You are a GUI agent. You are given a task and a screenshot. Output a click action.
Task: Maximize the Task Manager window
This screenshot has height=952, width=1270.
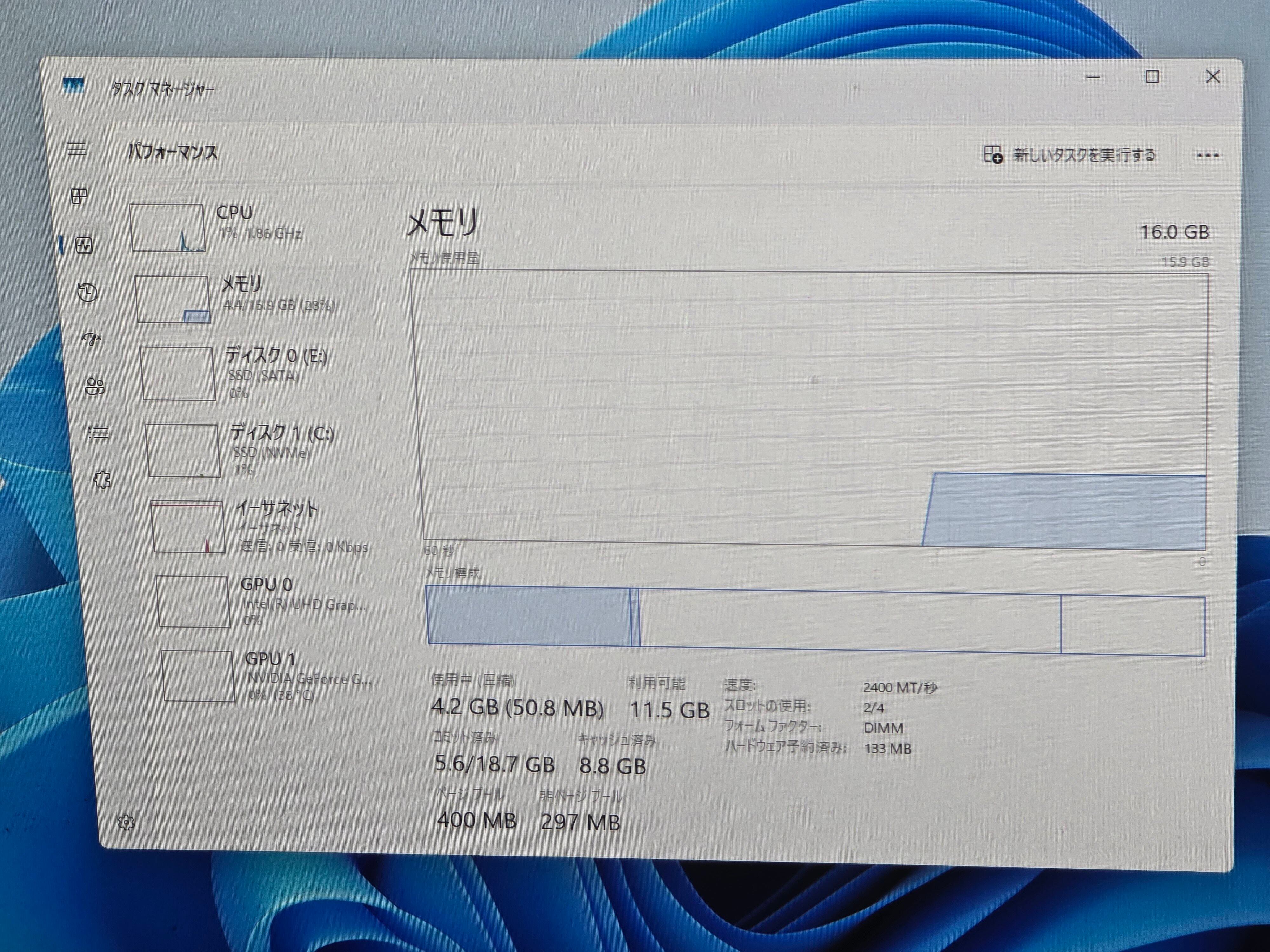[x=1152, y=77]
